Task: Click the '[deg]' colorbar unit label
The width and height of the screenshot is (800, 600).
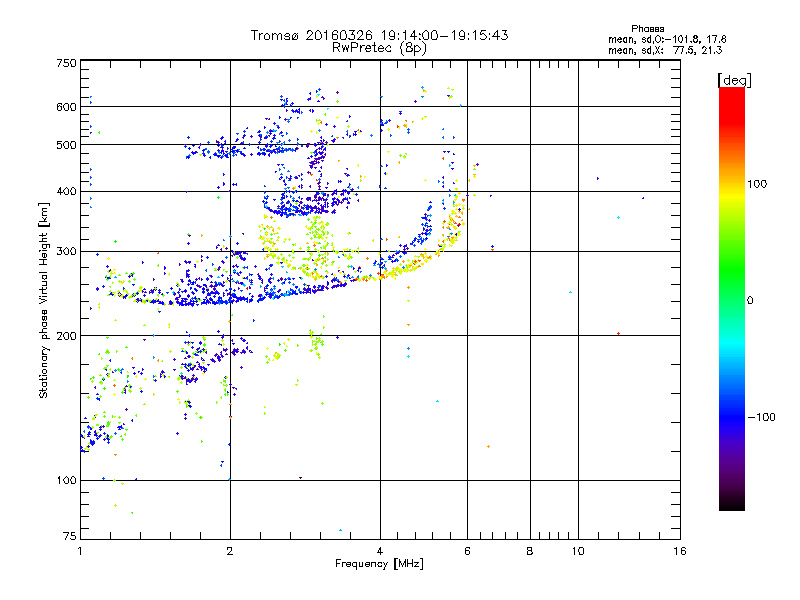Action: point(734,80)
